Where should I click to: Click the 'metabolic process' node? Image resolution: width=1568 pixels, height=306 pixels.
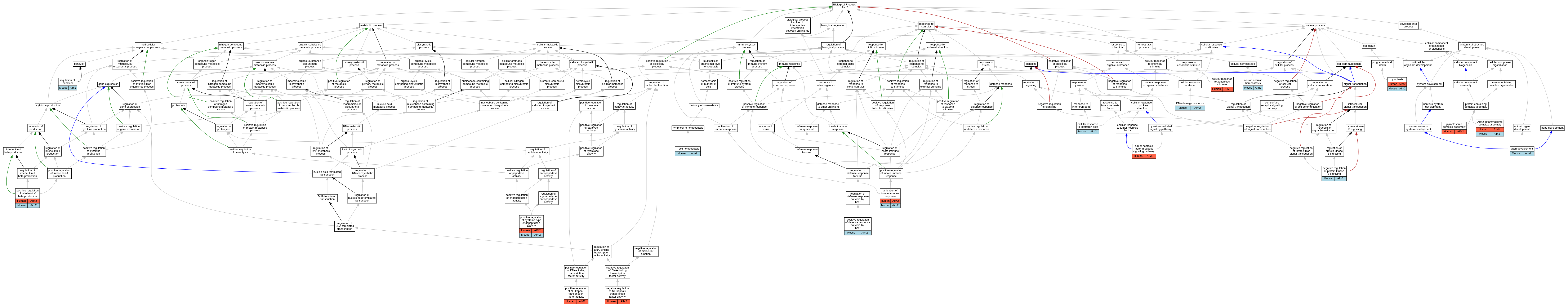tap(371, 26)
